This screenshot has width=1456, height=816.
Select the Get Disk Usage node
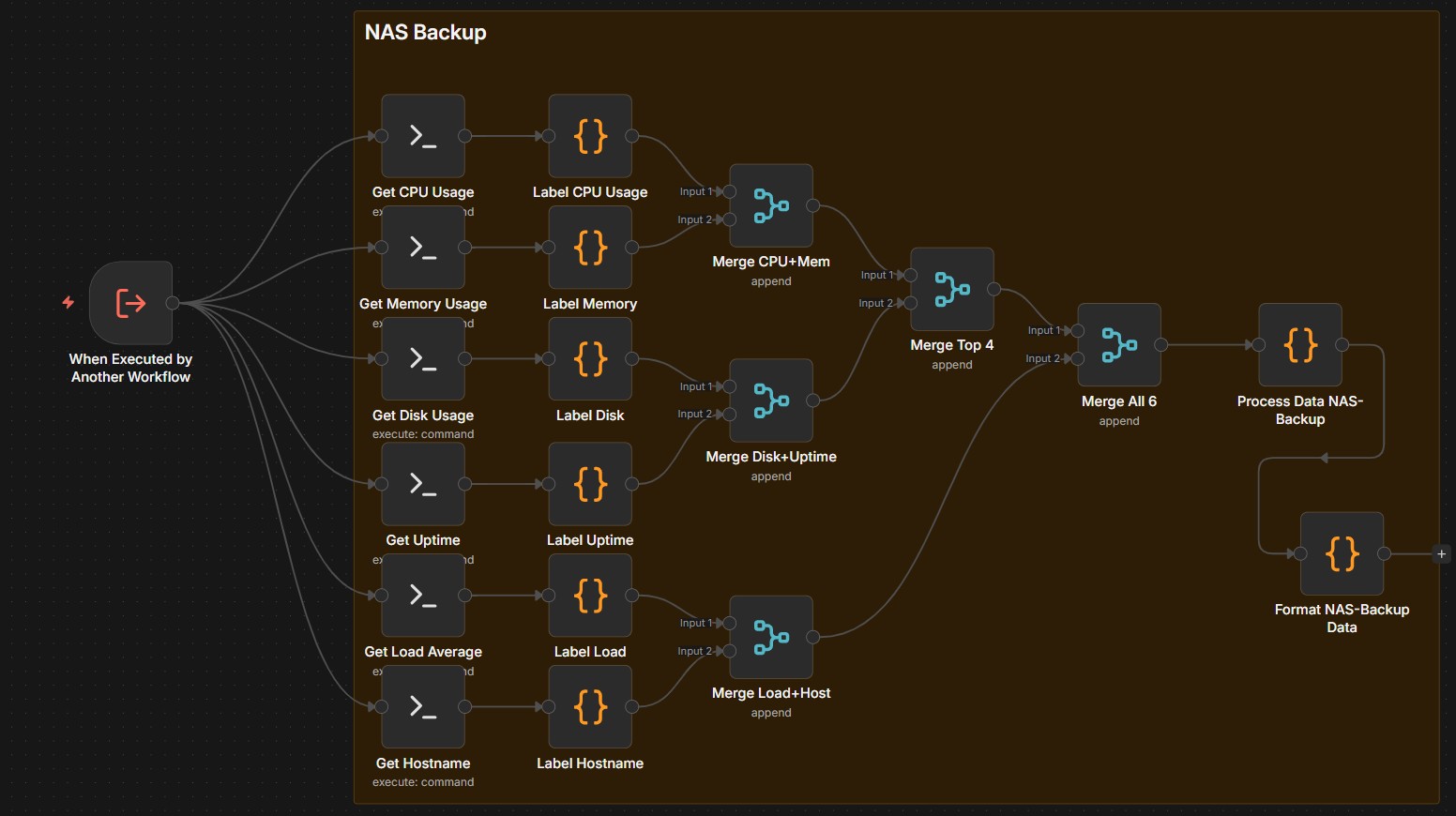423,358
